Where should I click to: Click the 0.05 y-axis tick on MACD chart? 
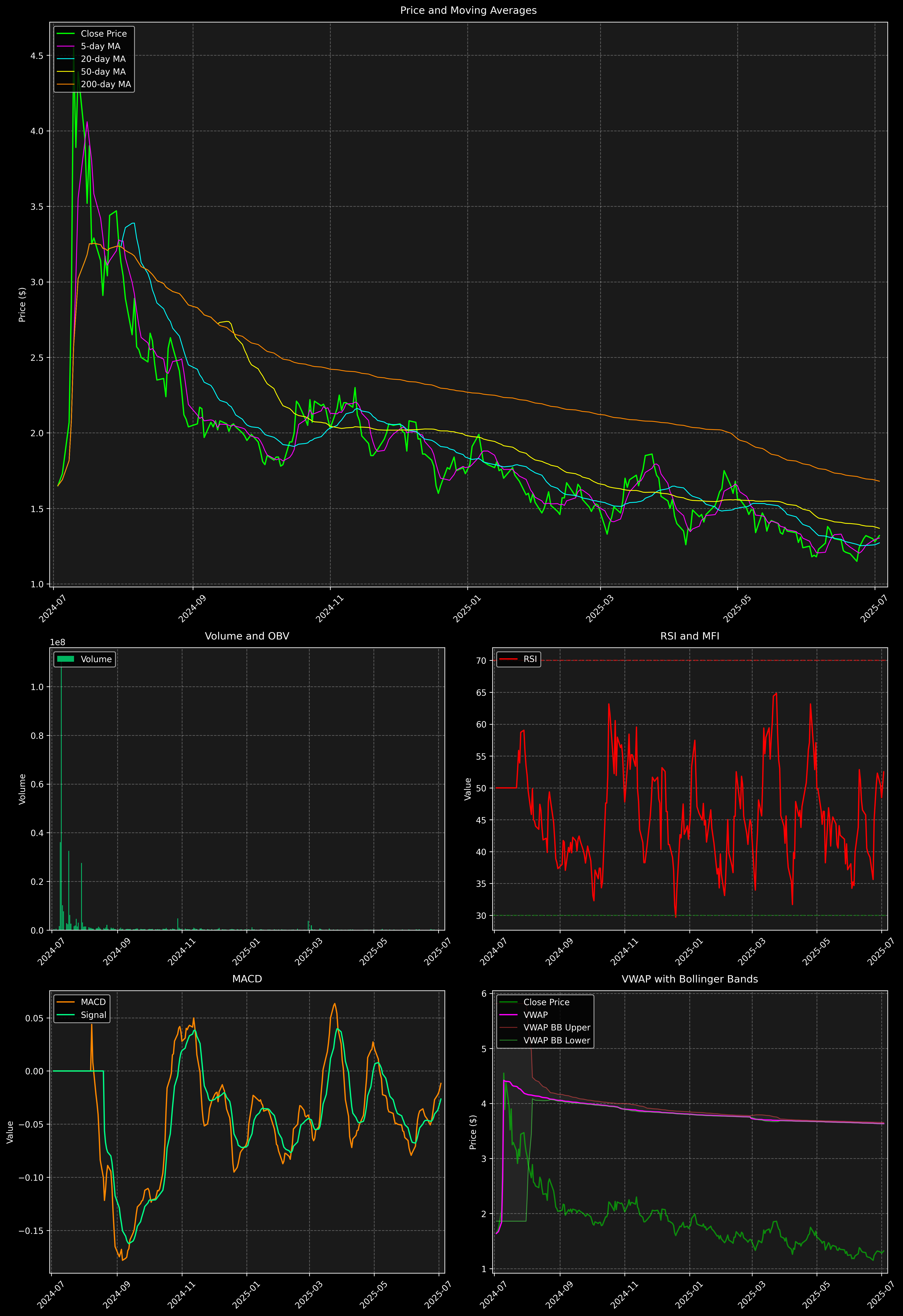[x=35, y=1018]
